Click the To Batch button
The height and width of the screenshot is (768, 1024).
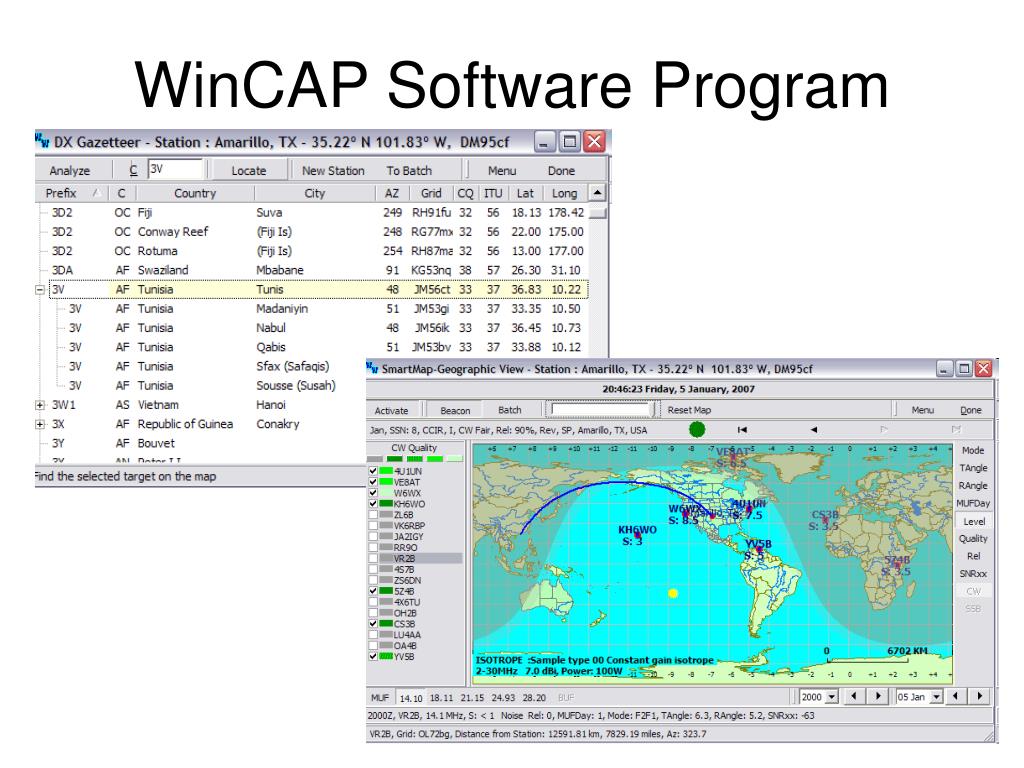point(409,170)
